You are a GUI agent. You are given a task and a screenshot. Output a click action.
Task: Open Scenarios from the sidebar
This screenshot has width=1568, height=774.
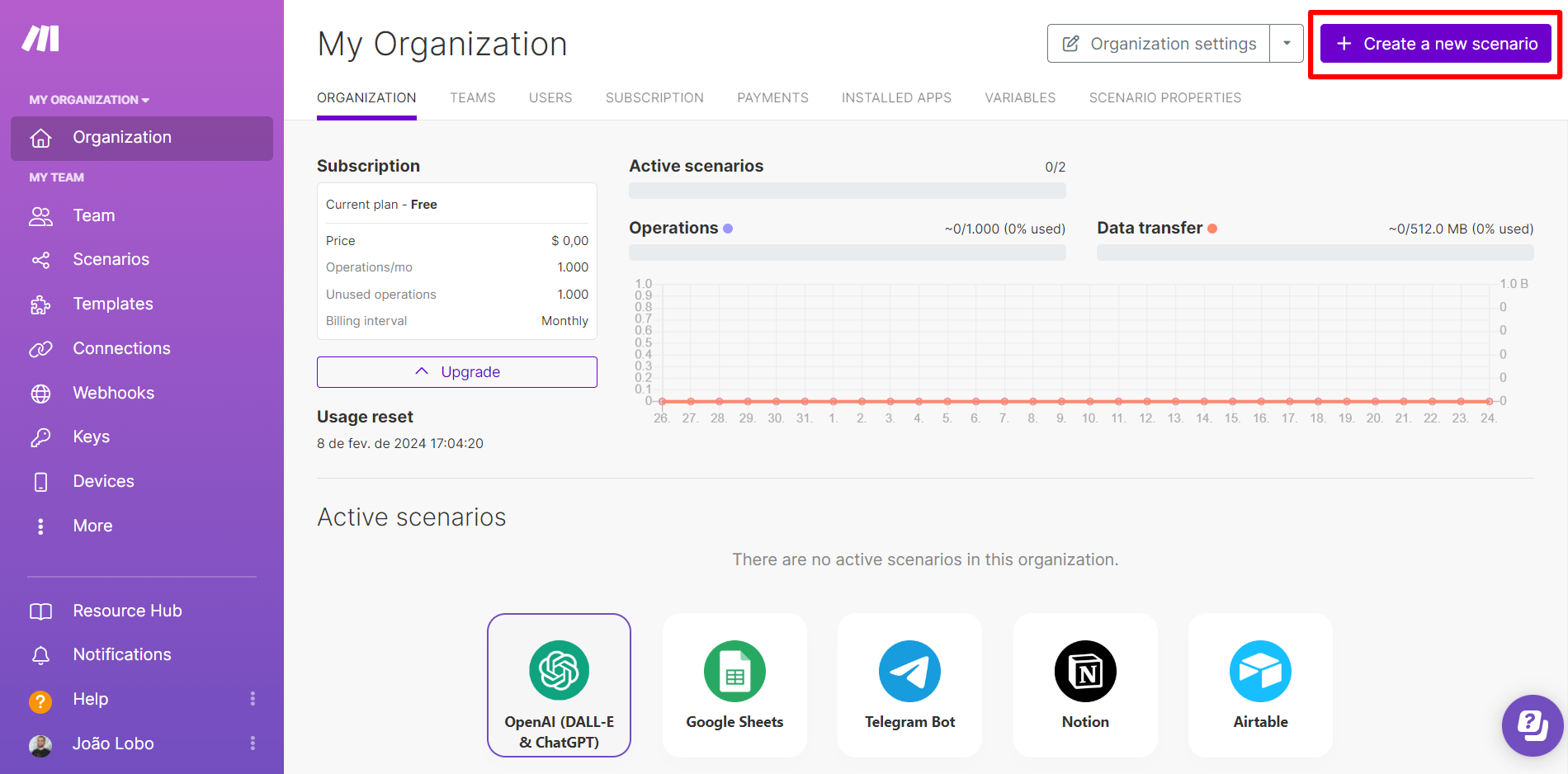click(x=111, y=260)
